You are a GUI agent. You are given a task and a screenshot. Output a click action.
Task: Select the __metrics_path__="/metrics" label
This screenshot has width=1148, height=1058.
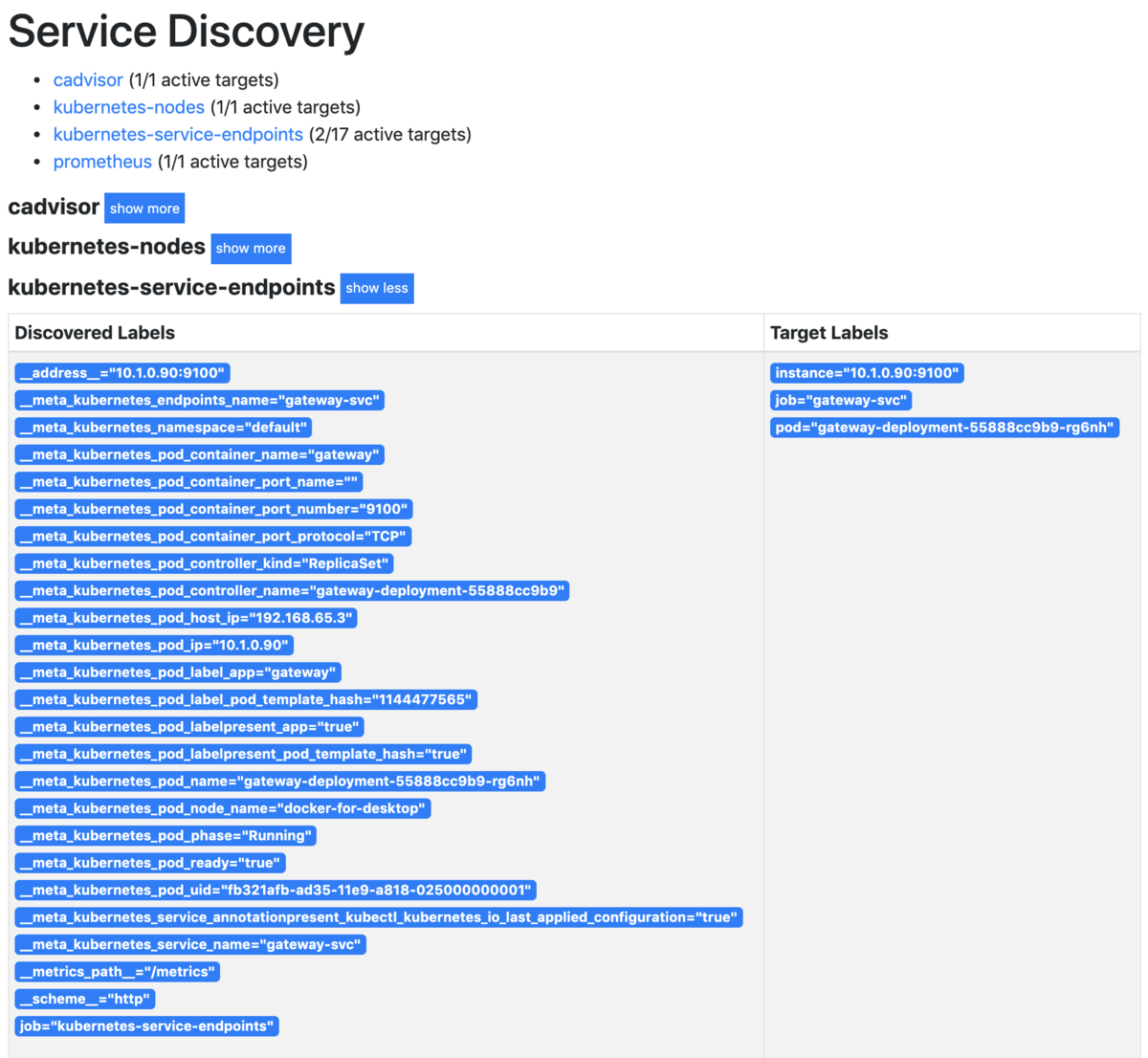pyautogui.click(x=118, y=972)
